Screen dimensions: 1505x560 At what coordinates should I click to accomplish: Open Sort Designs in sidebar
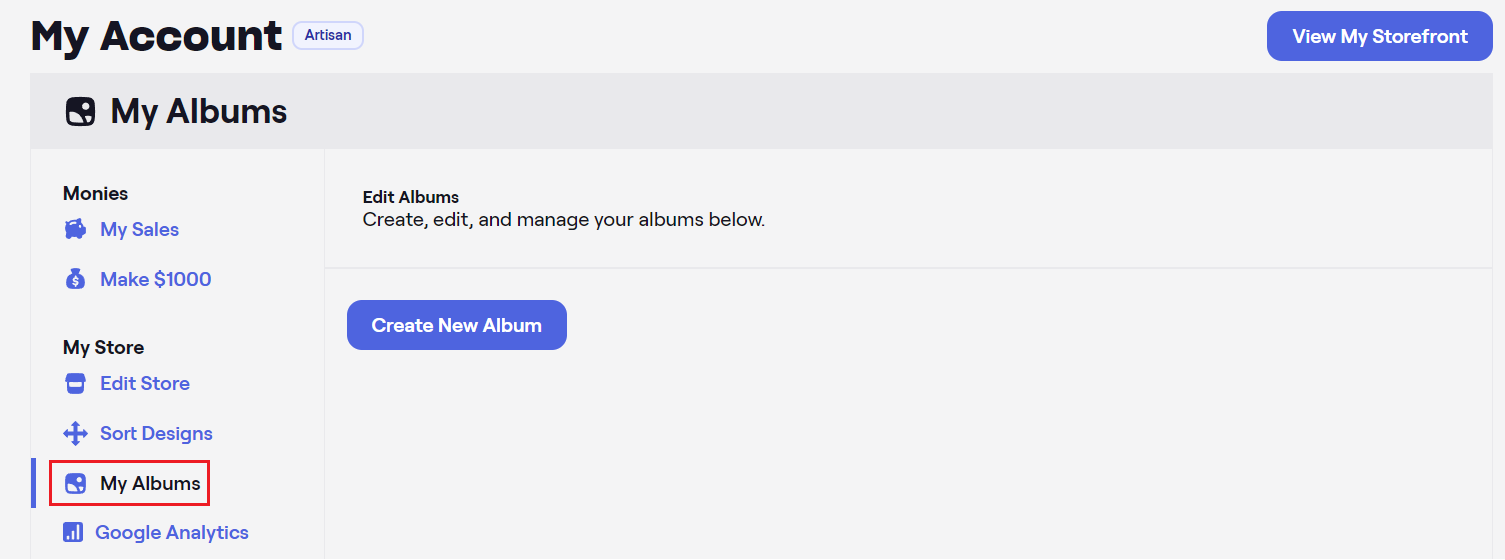(156, 433)
